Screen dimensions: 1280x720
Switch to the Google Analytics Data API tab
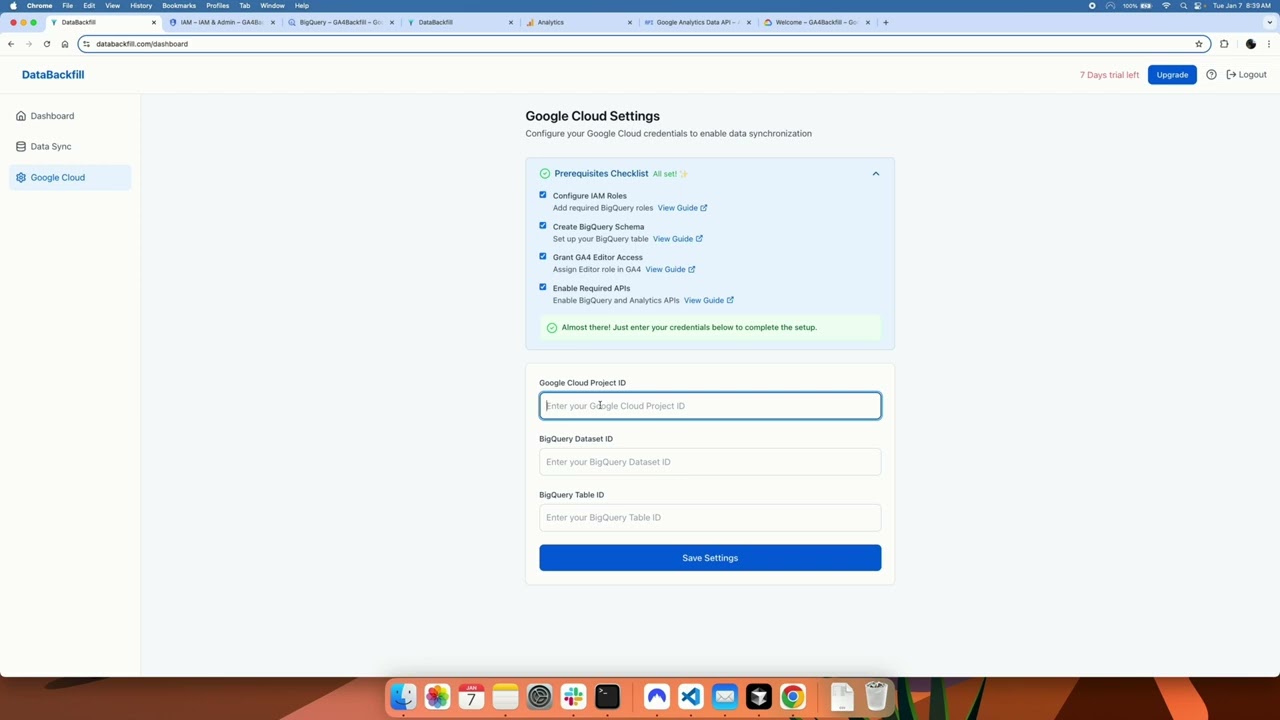pyautogui.click(x=697, y=22)
